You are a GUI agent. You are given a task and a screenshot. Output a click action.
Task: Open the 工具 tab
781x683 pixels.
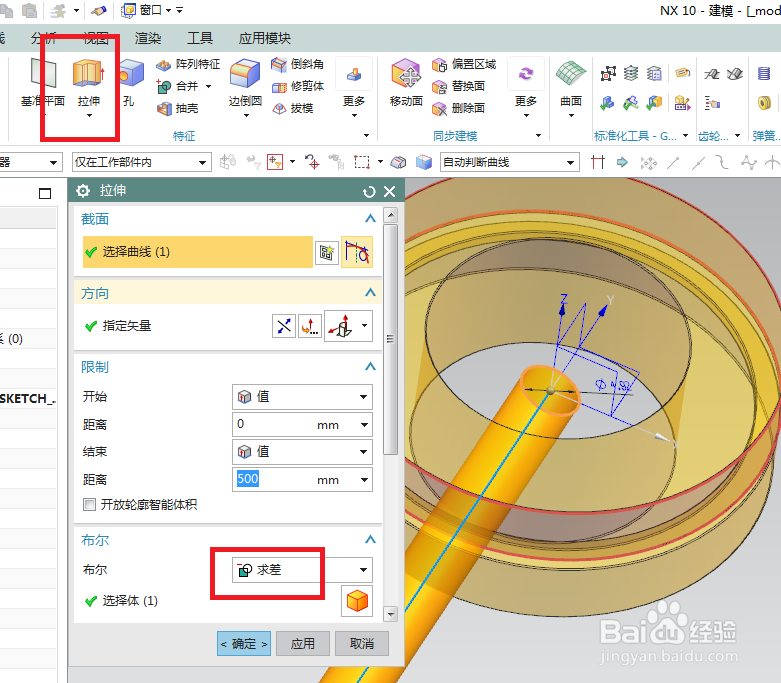click(x=200, y=38)
